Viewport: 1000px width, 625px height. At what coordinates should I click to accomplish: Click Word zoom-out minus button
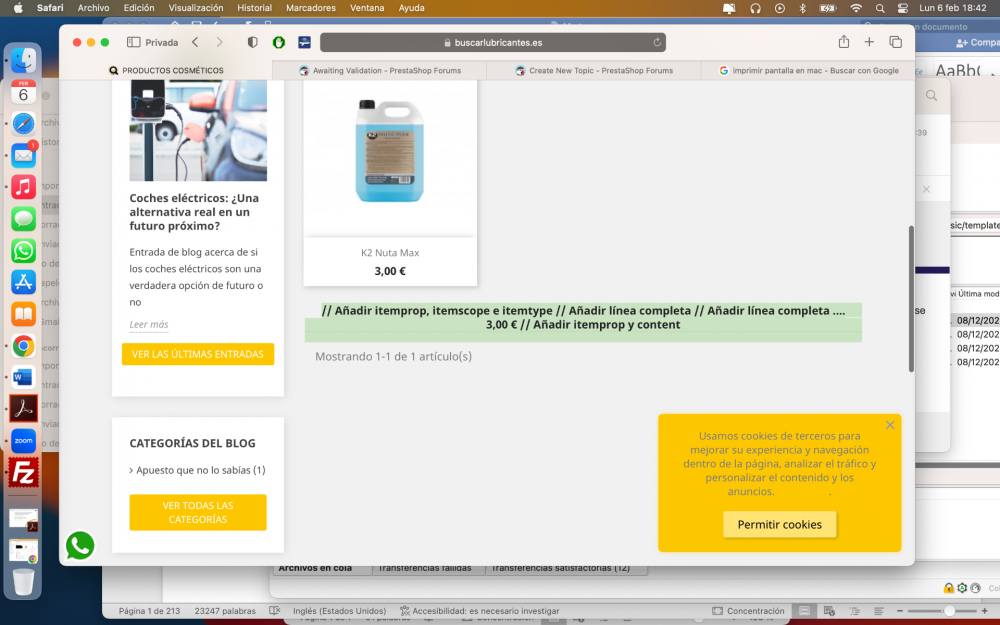(x=900, y=611)
